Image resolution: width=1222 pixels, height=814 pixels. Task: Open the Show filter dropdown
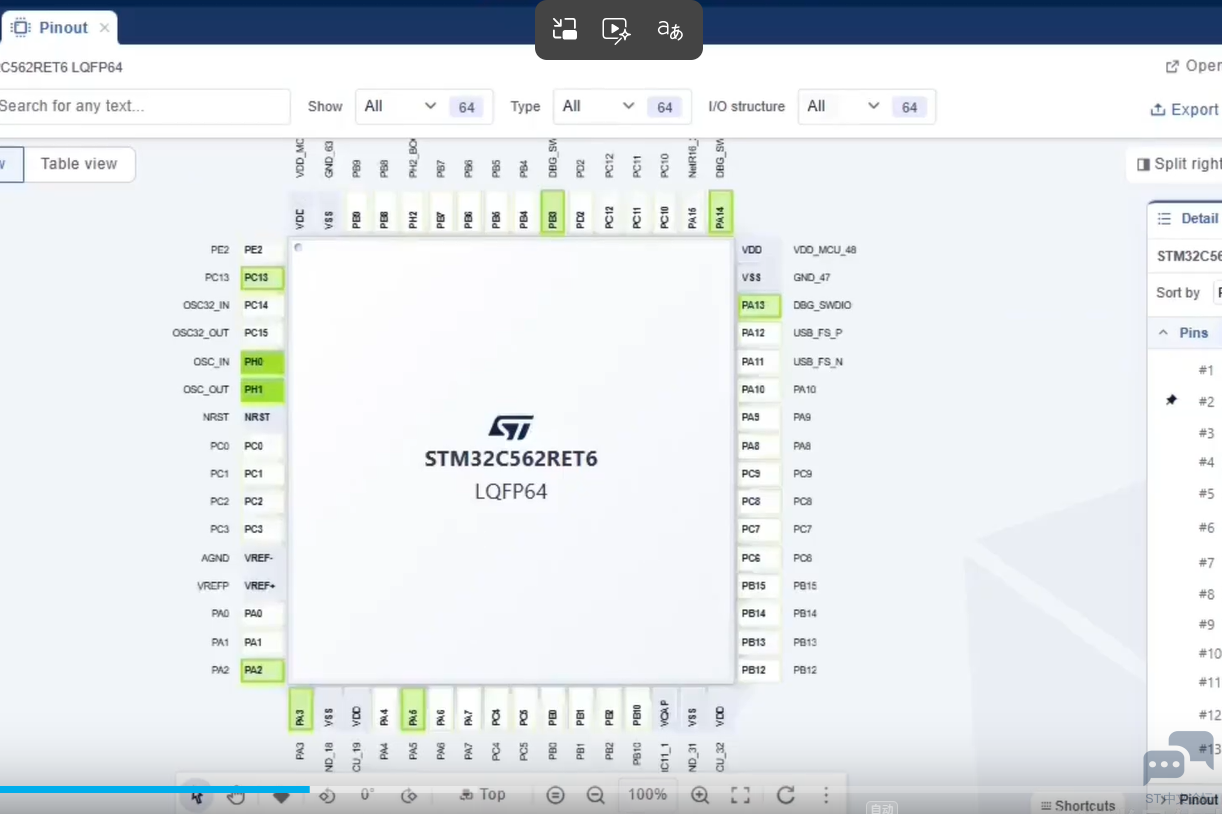point(424,106)
